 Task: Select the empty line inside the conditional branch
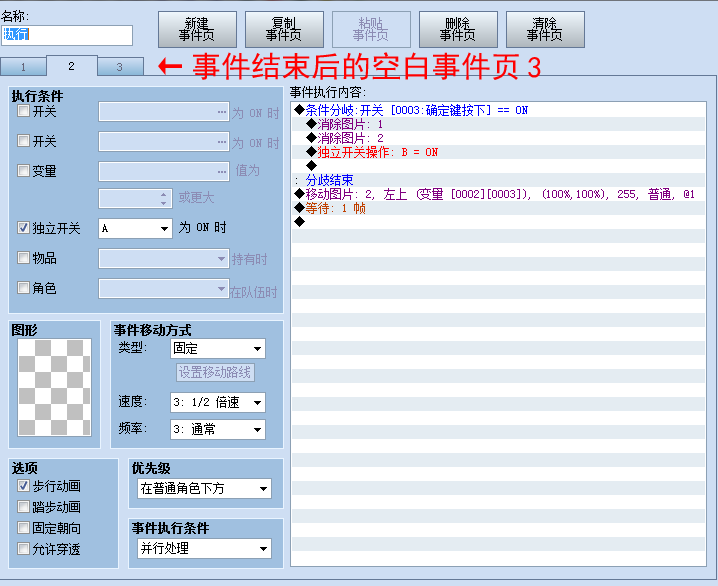point(498,166)
